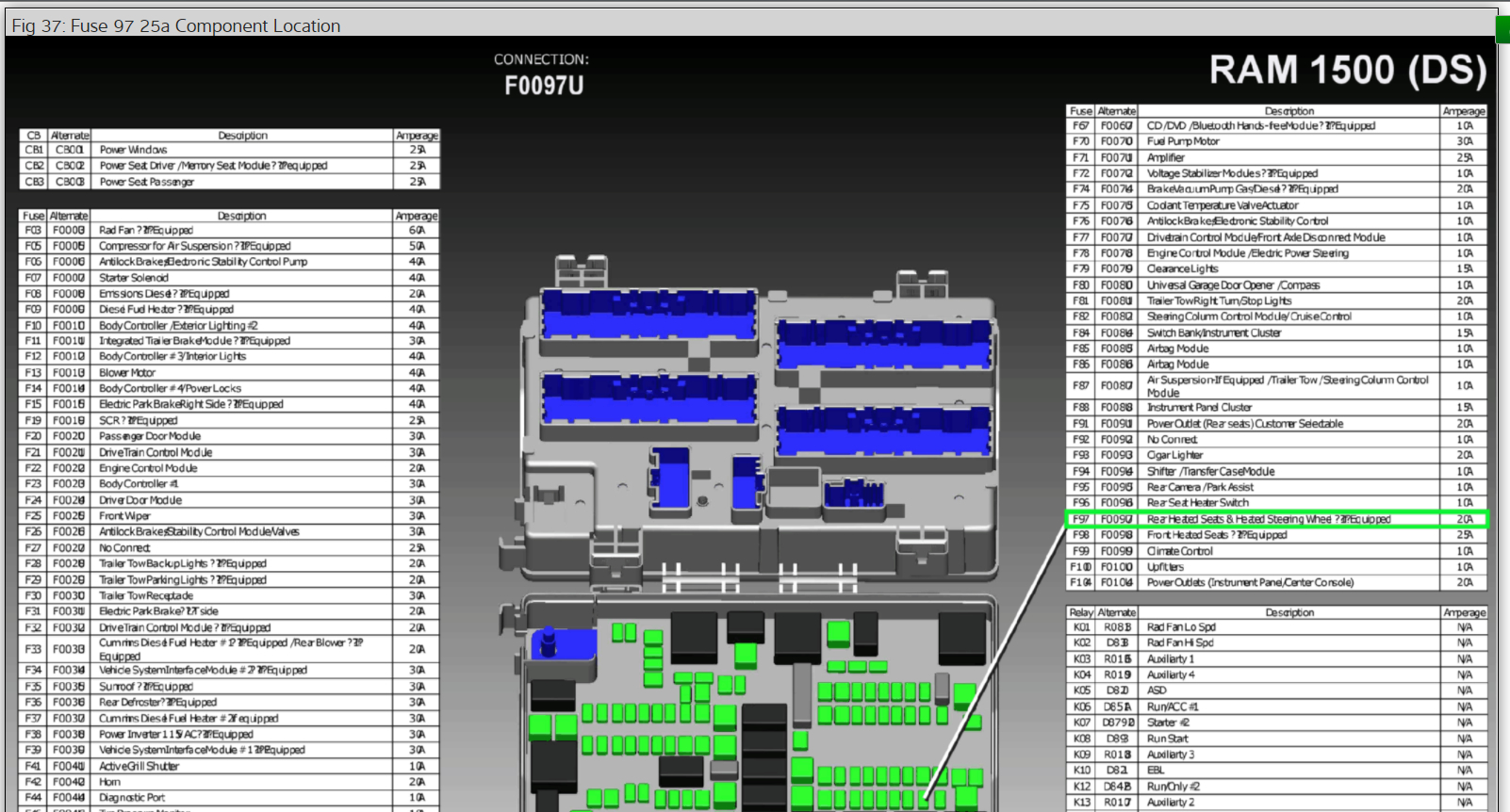Click the "60A" amperage value for fuse F03
This screenshot has height=812, width=1510.
(417, 230)
